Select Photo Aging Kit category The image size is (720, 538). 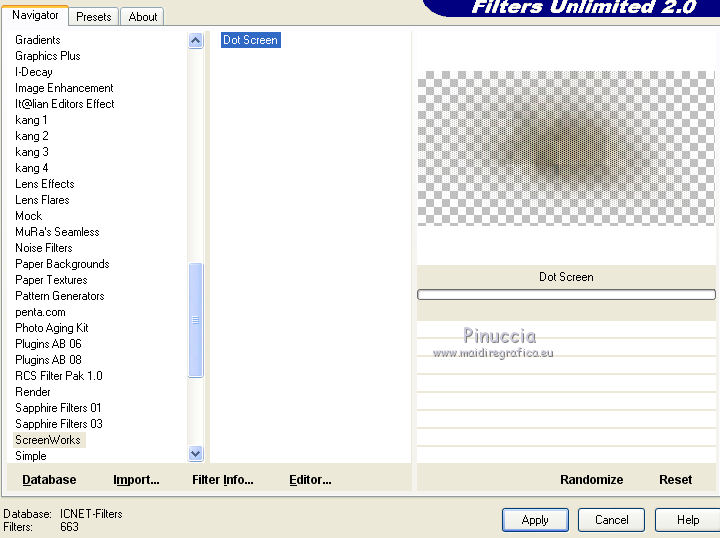pyautogui.click(x=51, y=328)
